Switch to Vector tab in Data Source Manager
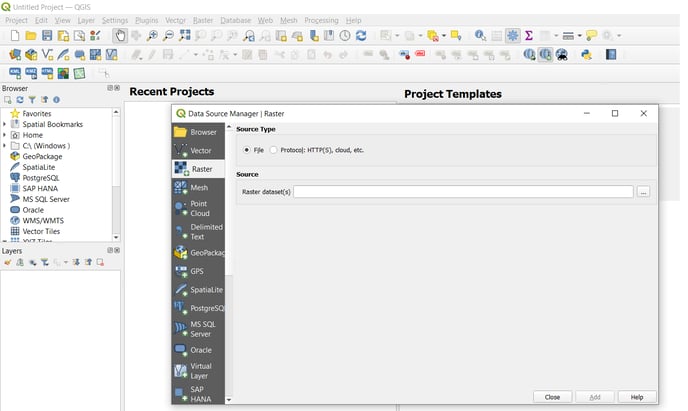The width and height of the screenshot is (688, 411). [x=198, y=150]
